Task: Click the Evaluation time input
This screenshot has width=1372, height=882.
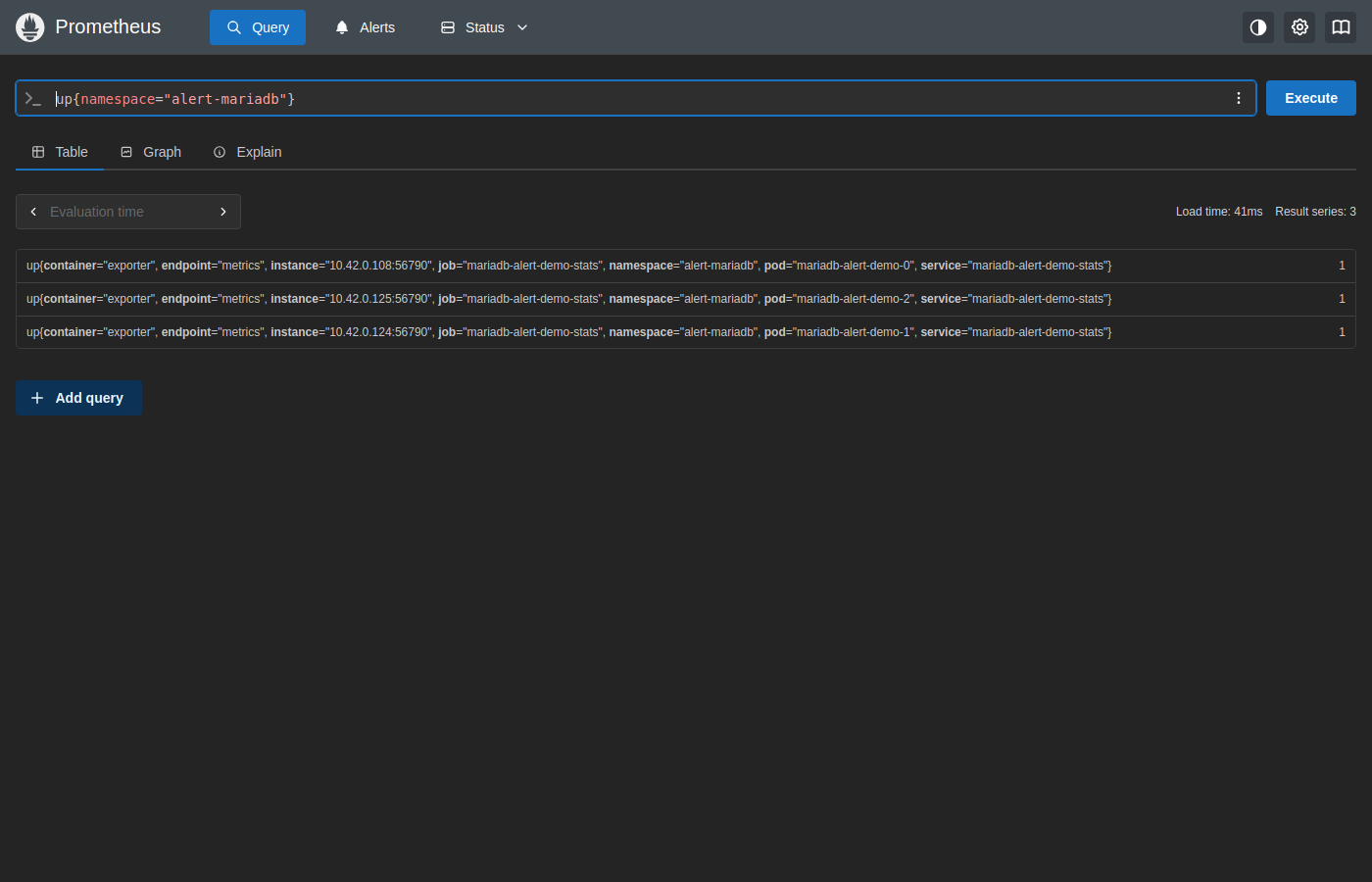Action: click(128, 212)
